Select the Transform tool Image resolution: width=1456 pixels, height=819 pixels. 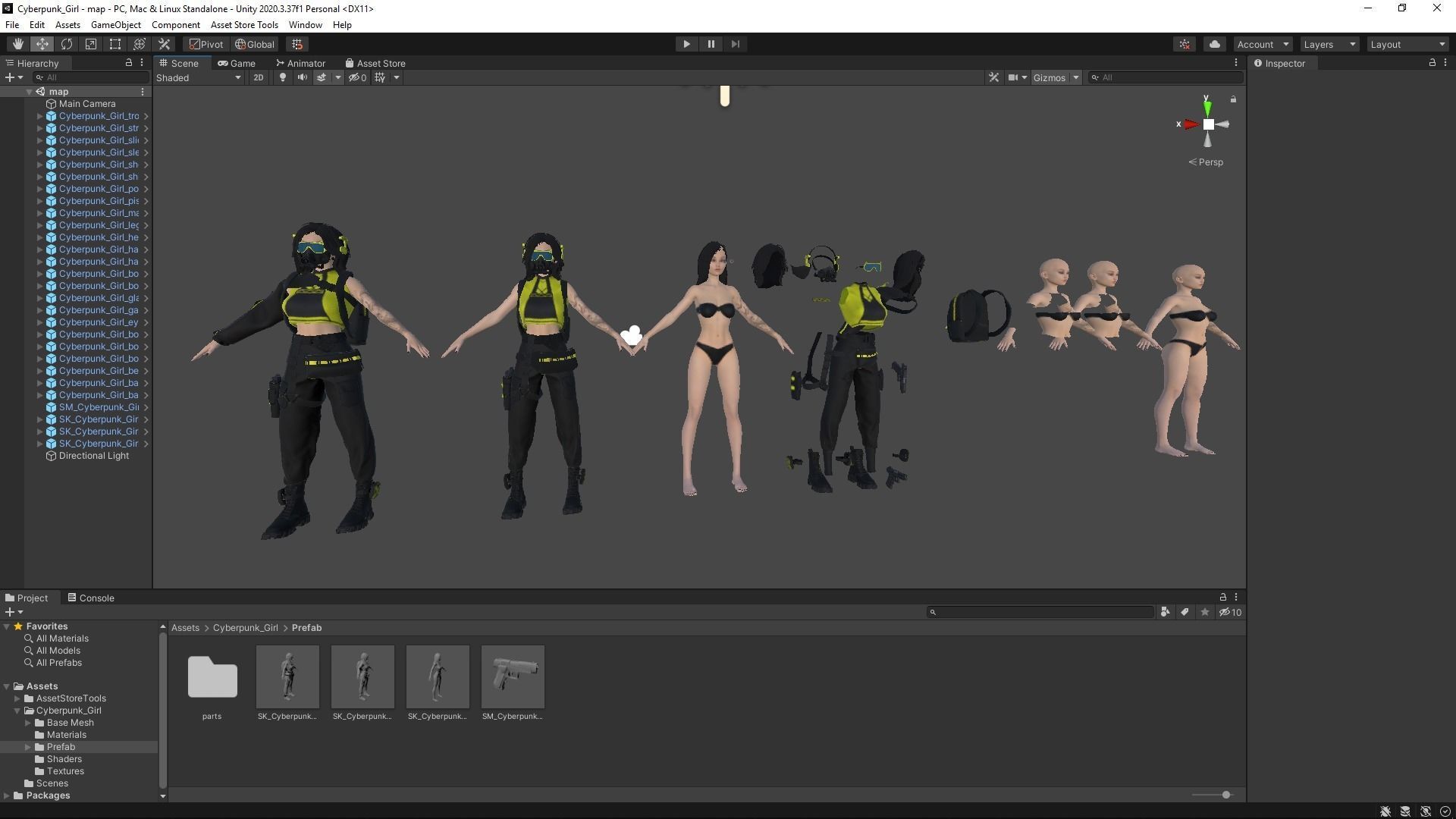[140, 44]
